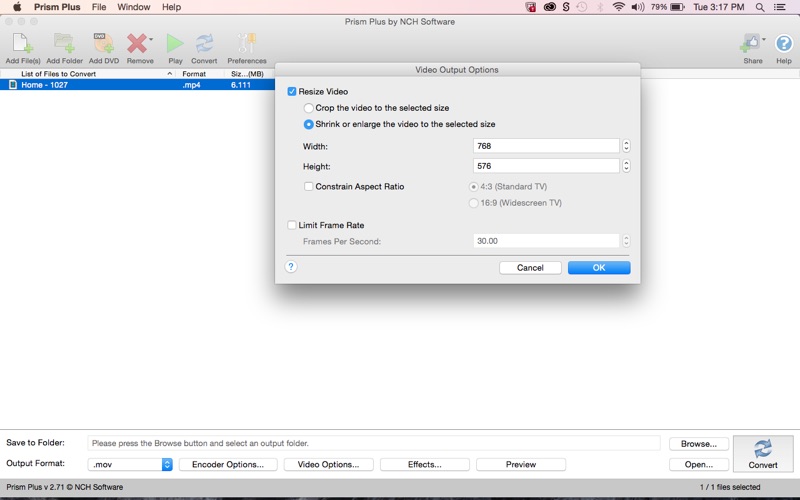This screenshot has width=800, height=500.
Task: Click the Add Folder toolbar icon
Action: pos(64,44)
